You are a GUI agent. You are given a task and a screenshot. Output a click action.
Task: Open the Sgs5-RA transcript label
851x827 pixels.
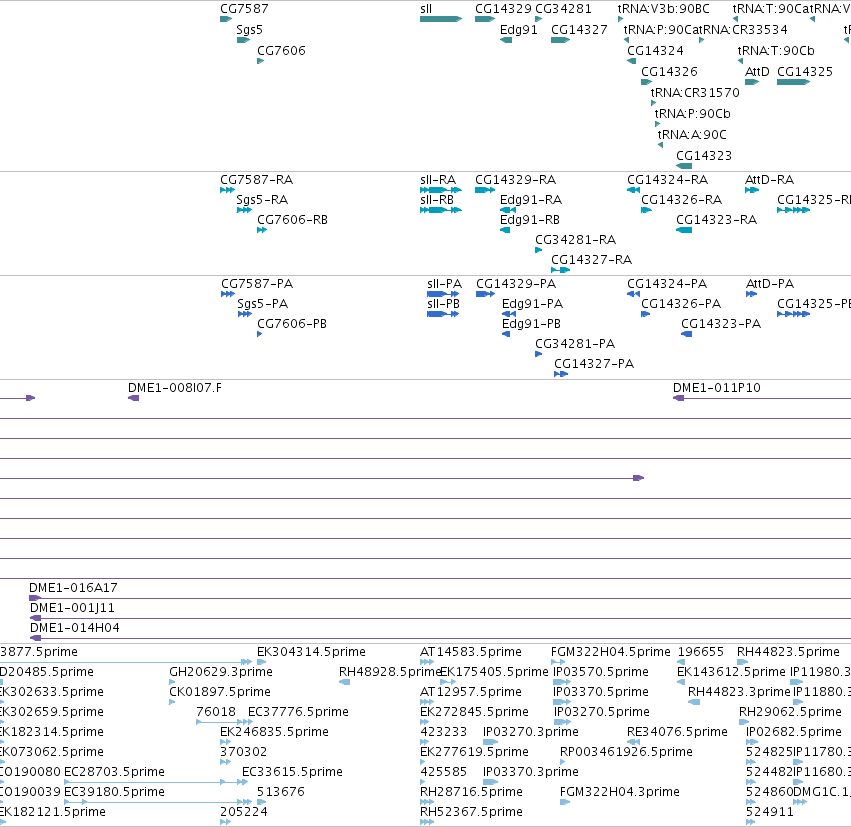[262, 200]
